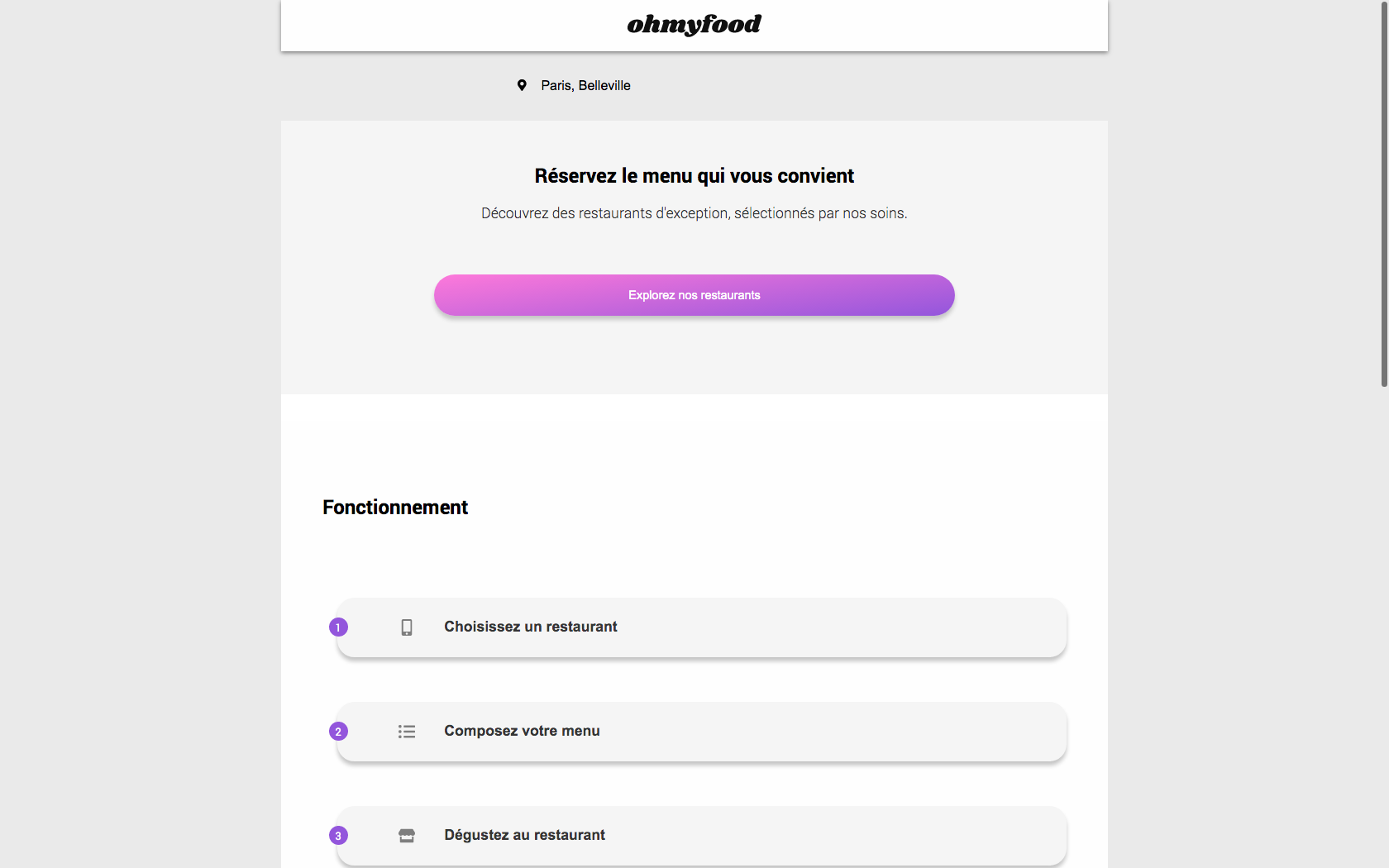Click the storefront icon in step three
The height and width of the screenshot is (868, 1389).
pyautogui.click(x=406, y=835)
